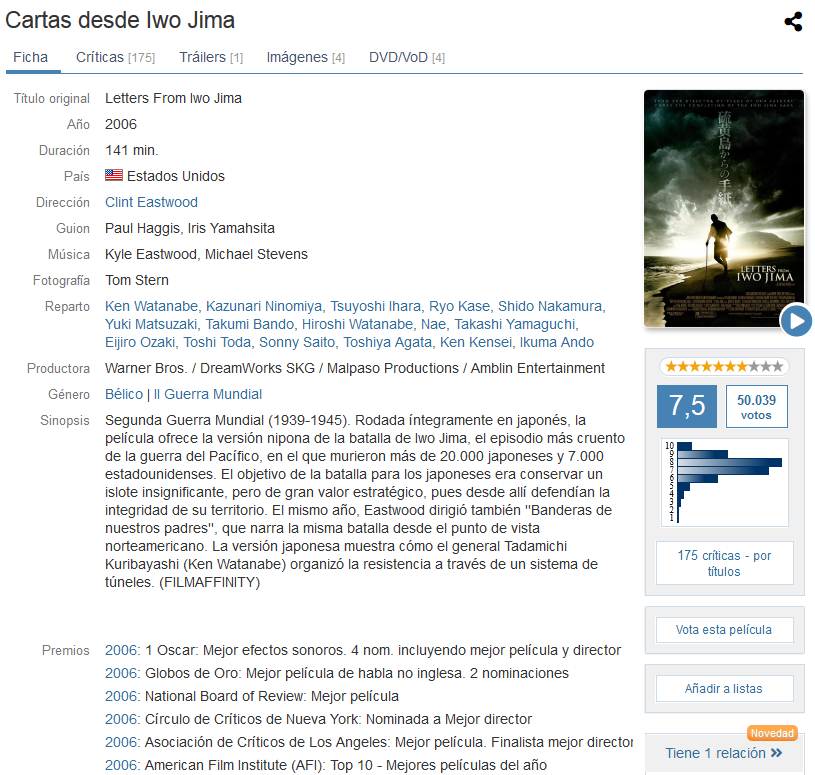Screen dimensions: 815x775
Task: Select Ryo Kase from the cast list
Action: 459,306
